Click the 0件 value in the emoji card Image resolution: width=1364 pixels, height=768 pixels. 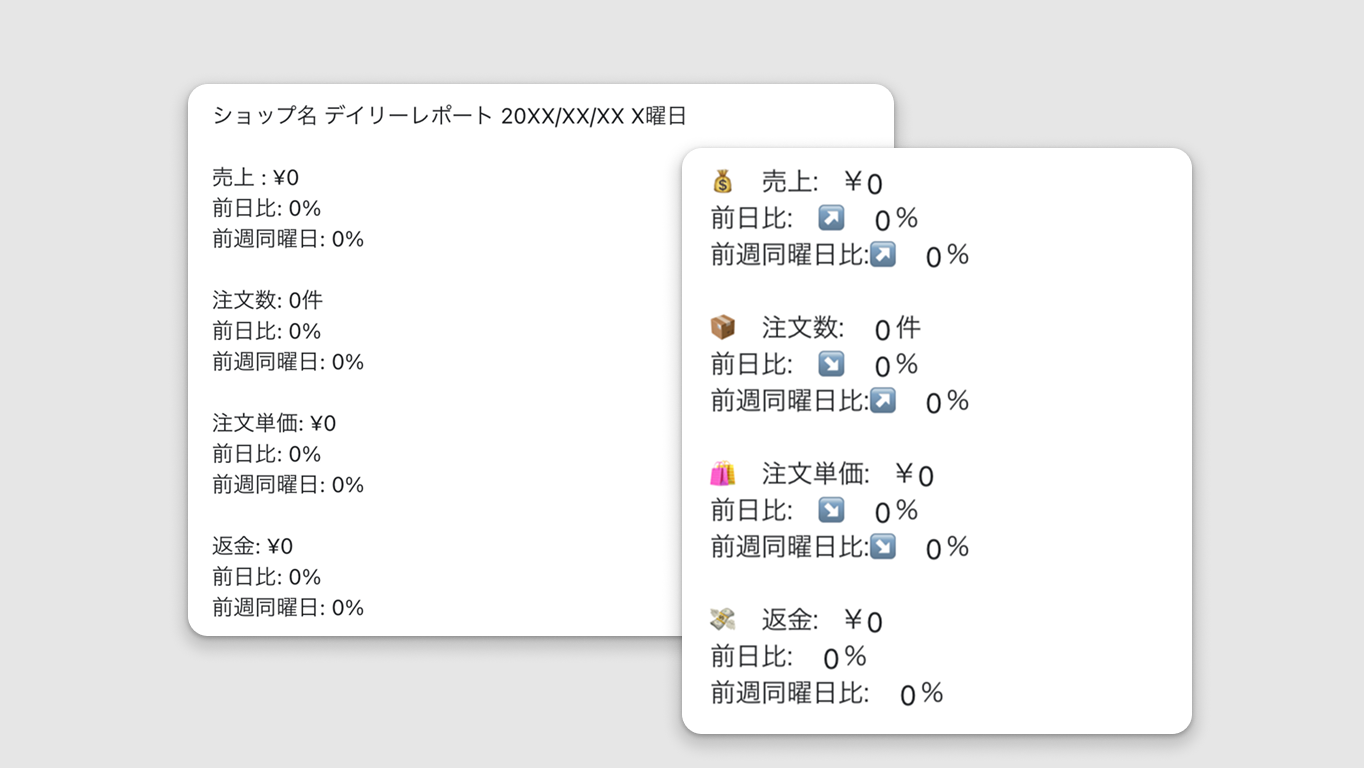click(897, 328)
